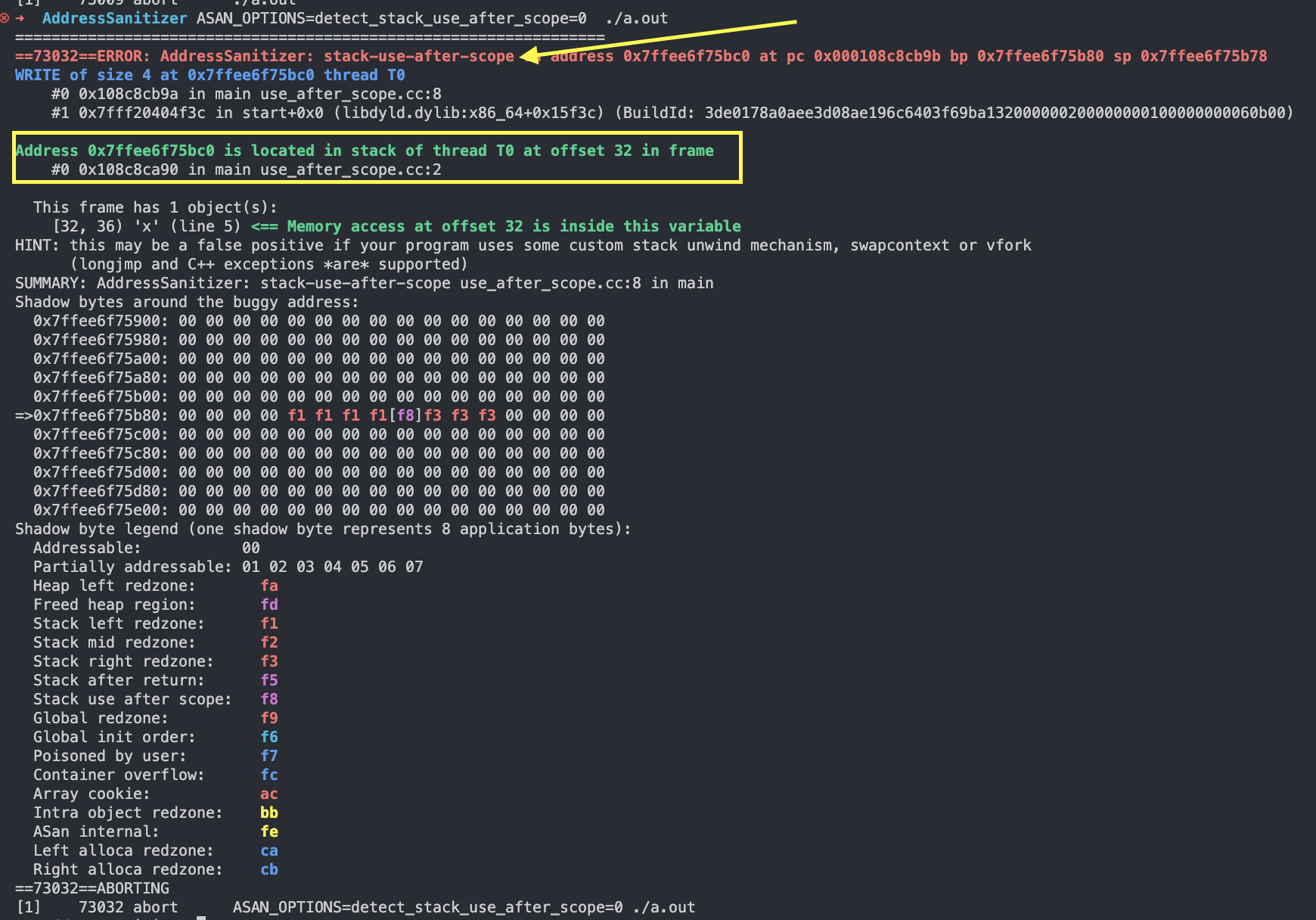The height and width of the screenshot is (920, 1316).
Task: Click 'This frame has 1 object(s):' line
Action: tap(156, 207)
